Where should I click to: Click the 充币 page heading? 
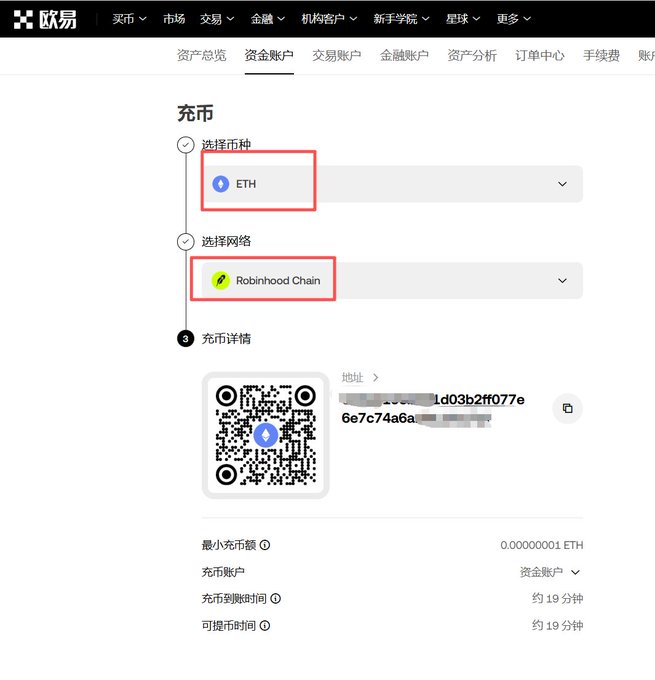tap(195, 113)
